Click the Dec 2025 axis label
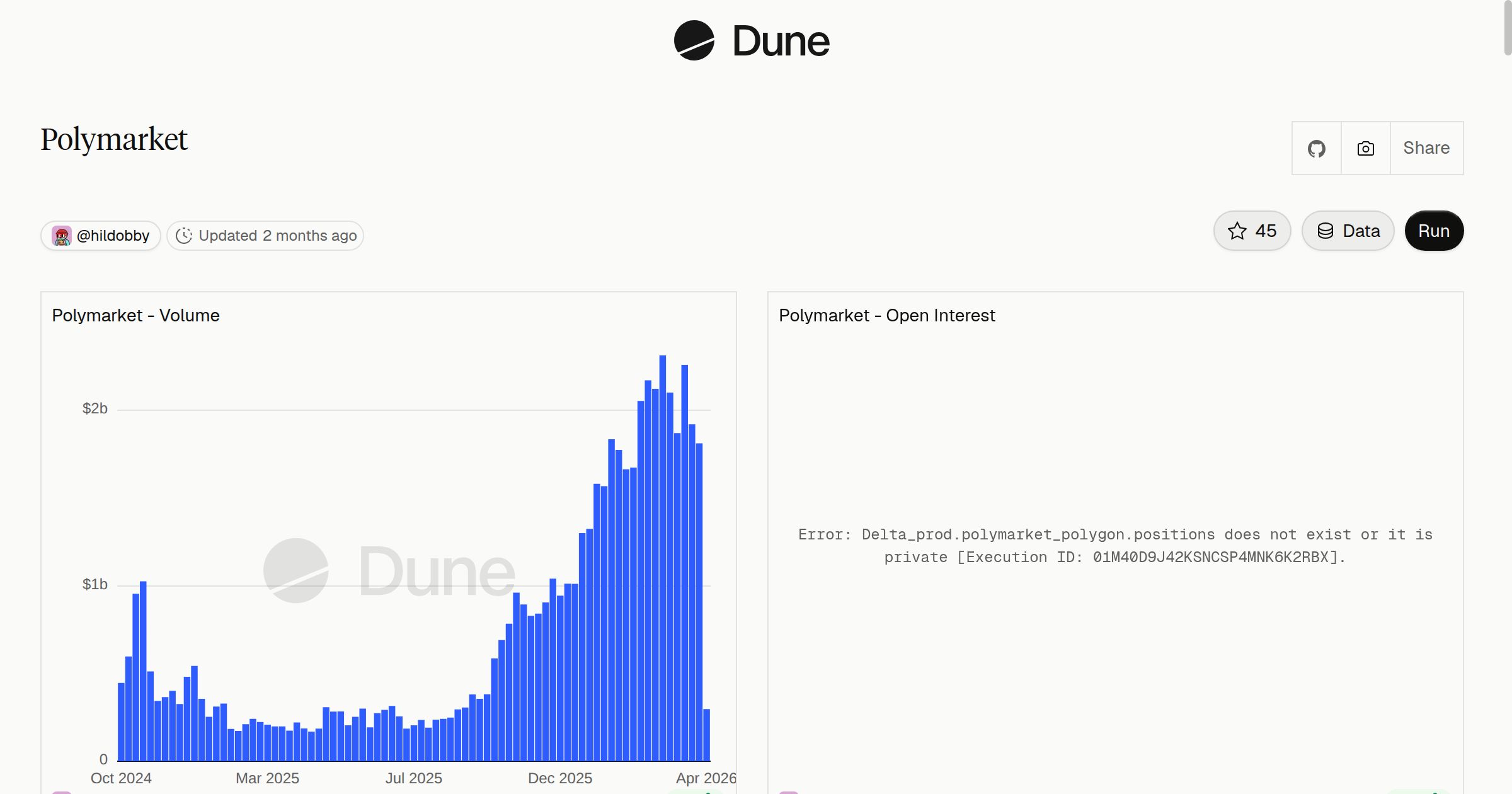Image resolution: width=1512 pixels, height=794 pixels. [x=560, y=778]
